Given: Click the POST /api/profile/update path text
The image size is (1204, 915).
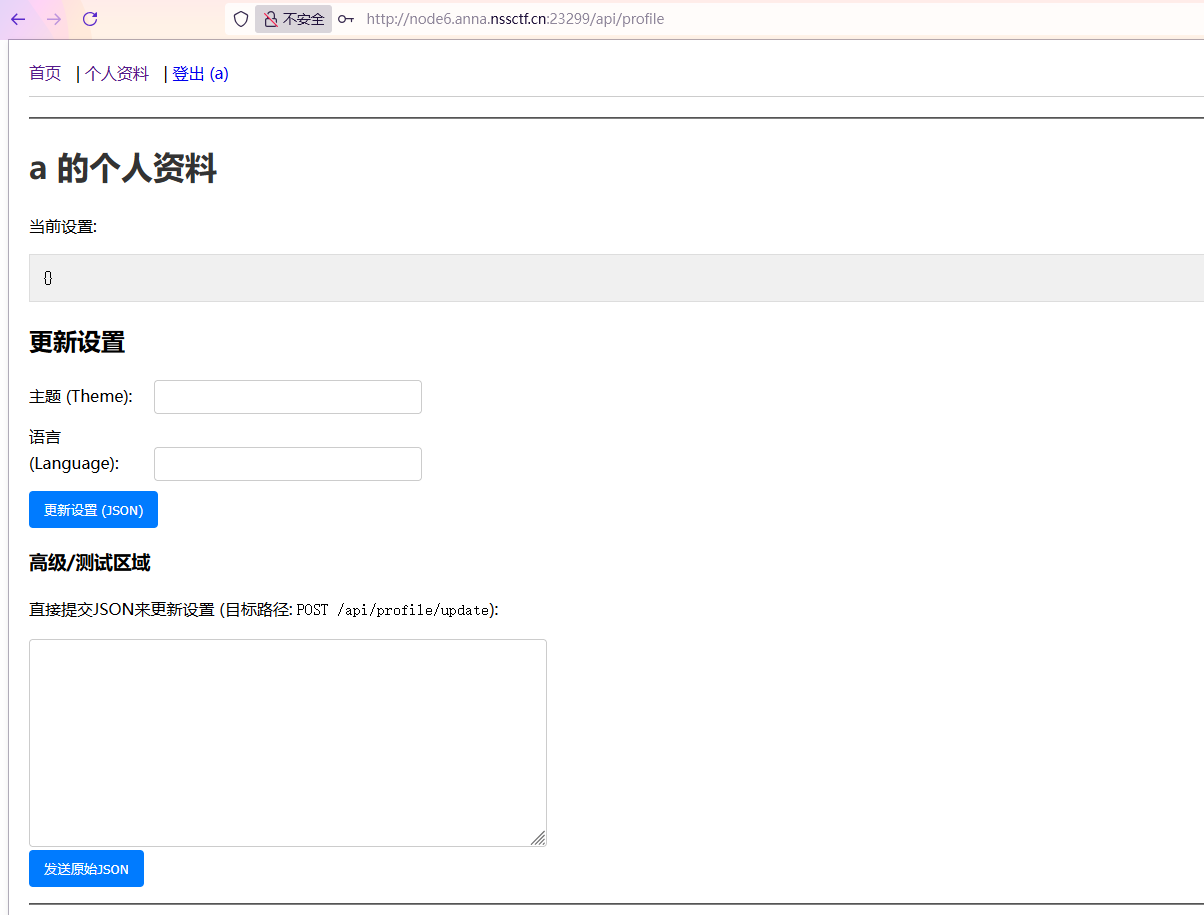Looking at the screenshot, I should tap(393, 610).
